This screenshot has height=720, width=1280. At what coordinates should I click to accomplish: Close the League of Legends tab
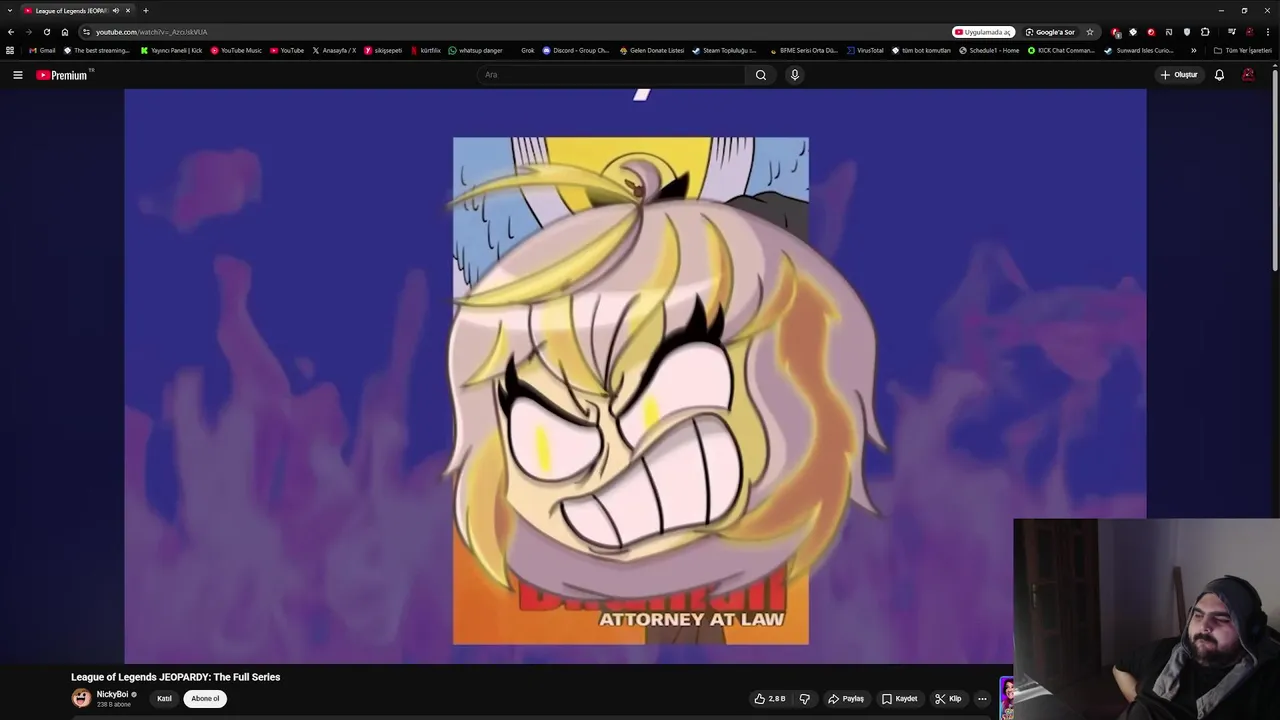128,11
